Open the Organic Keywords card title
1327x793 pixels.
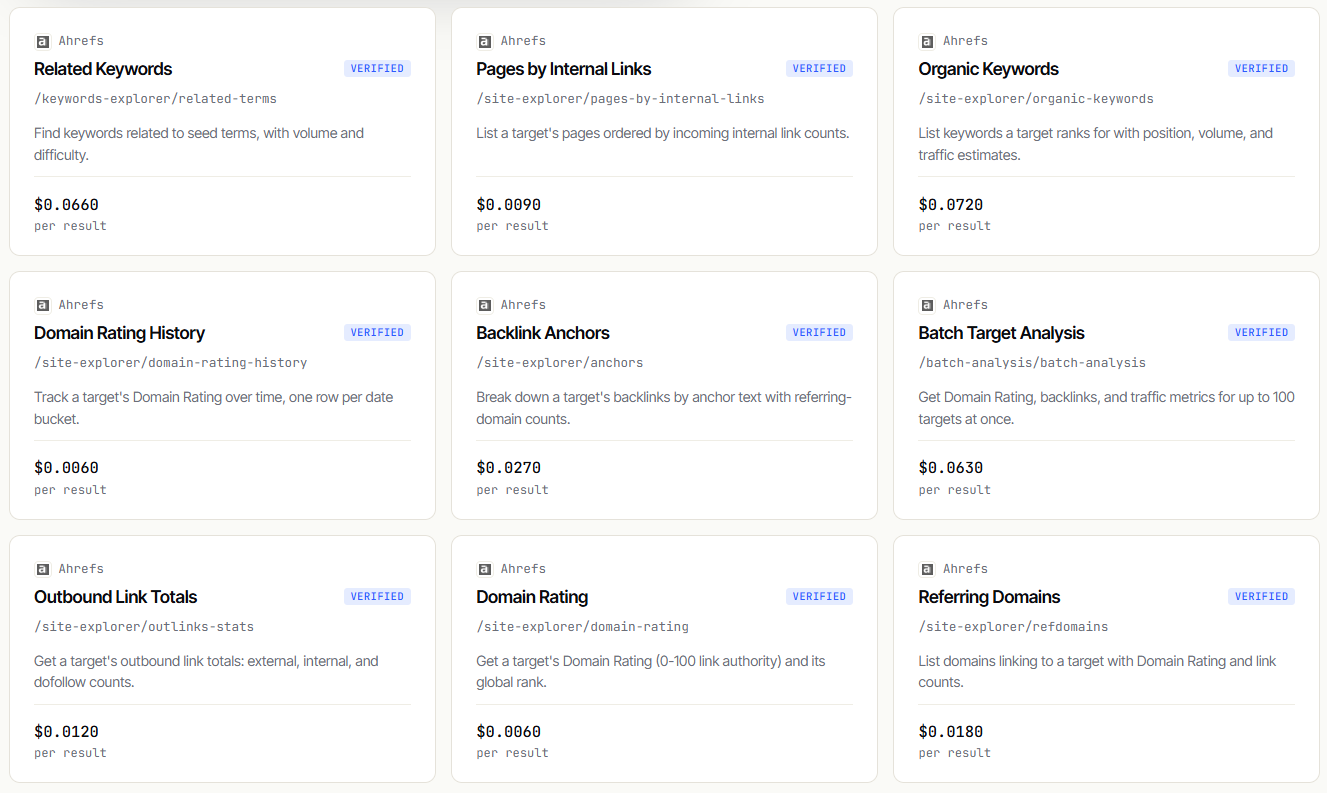(988, 69)
